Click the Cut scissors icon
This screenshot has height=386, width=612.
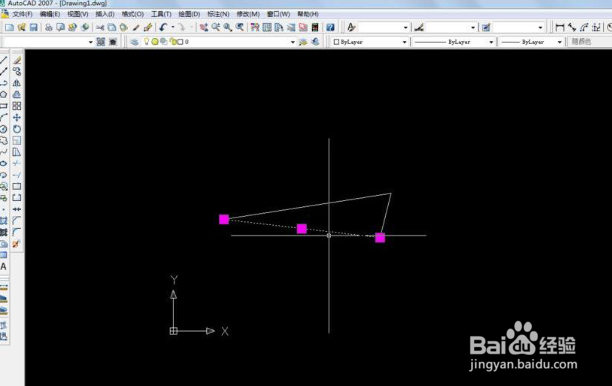click(100, 27)
